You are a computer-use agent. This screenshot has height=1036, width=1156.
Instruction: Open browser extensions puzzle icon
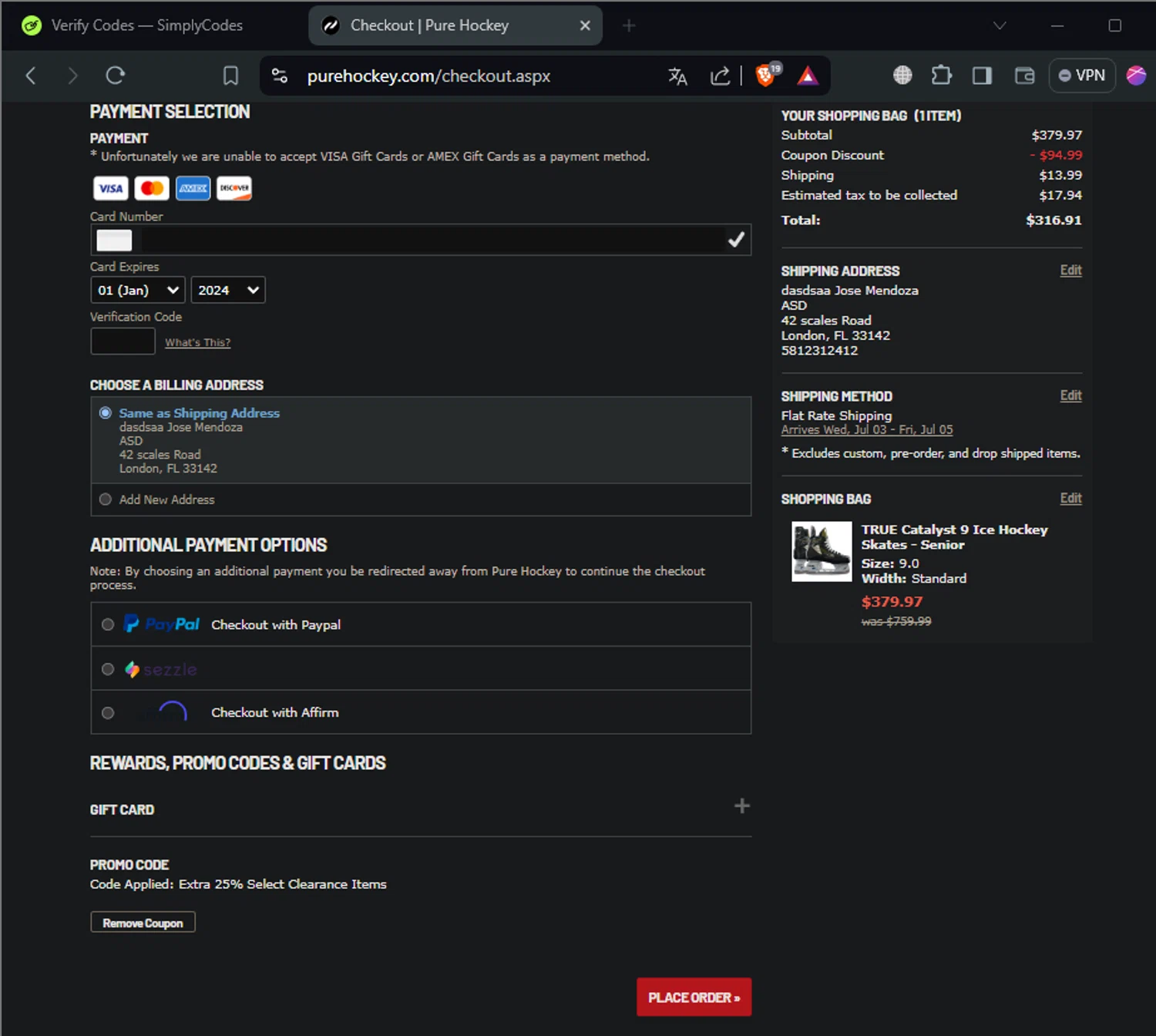coord(941,75)
